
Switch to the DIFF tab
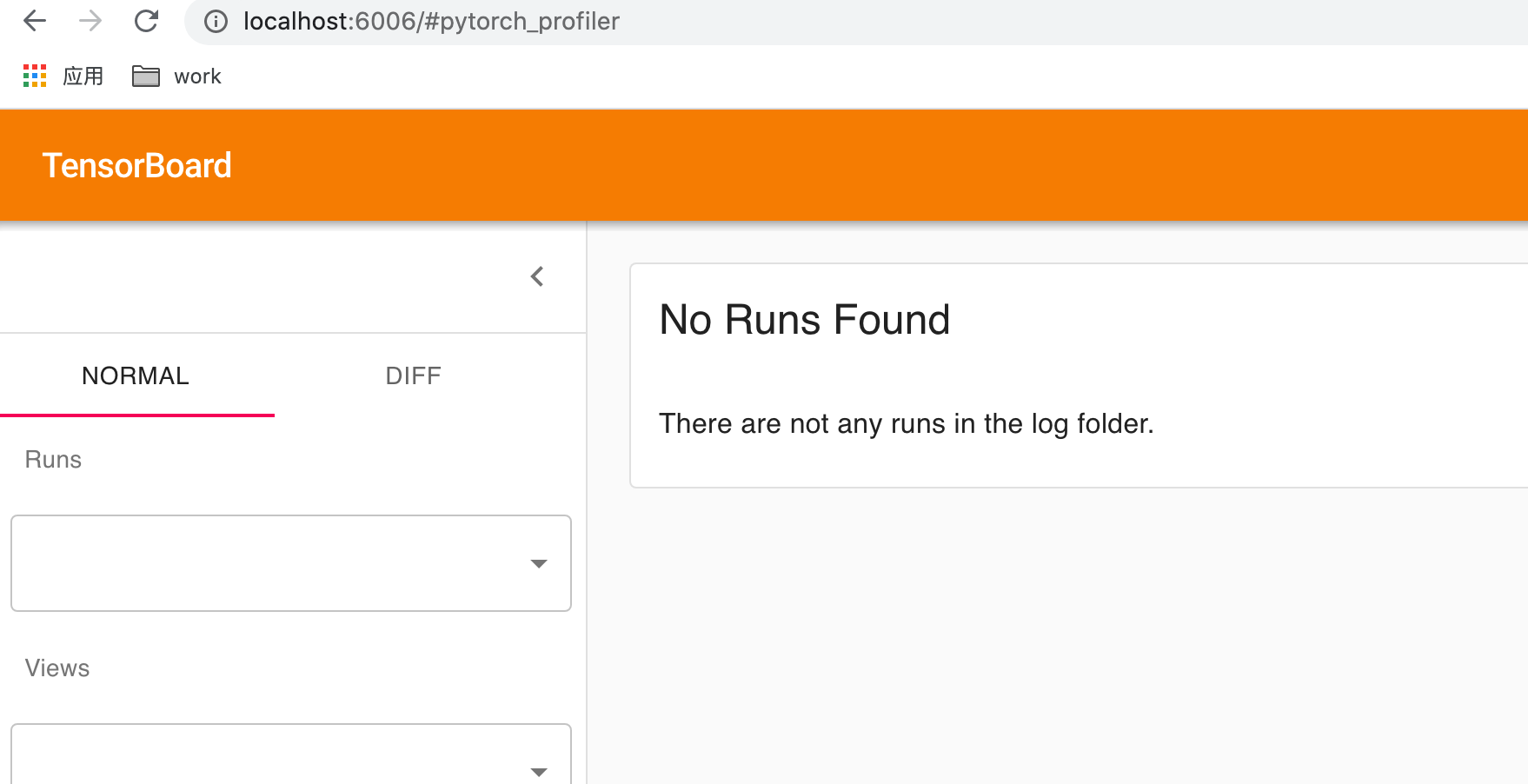413,375
